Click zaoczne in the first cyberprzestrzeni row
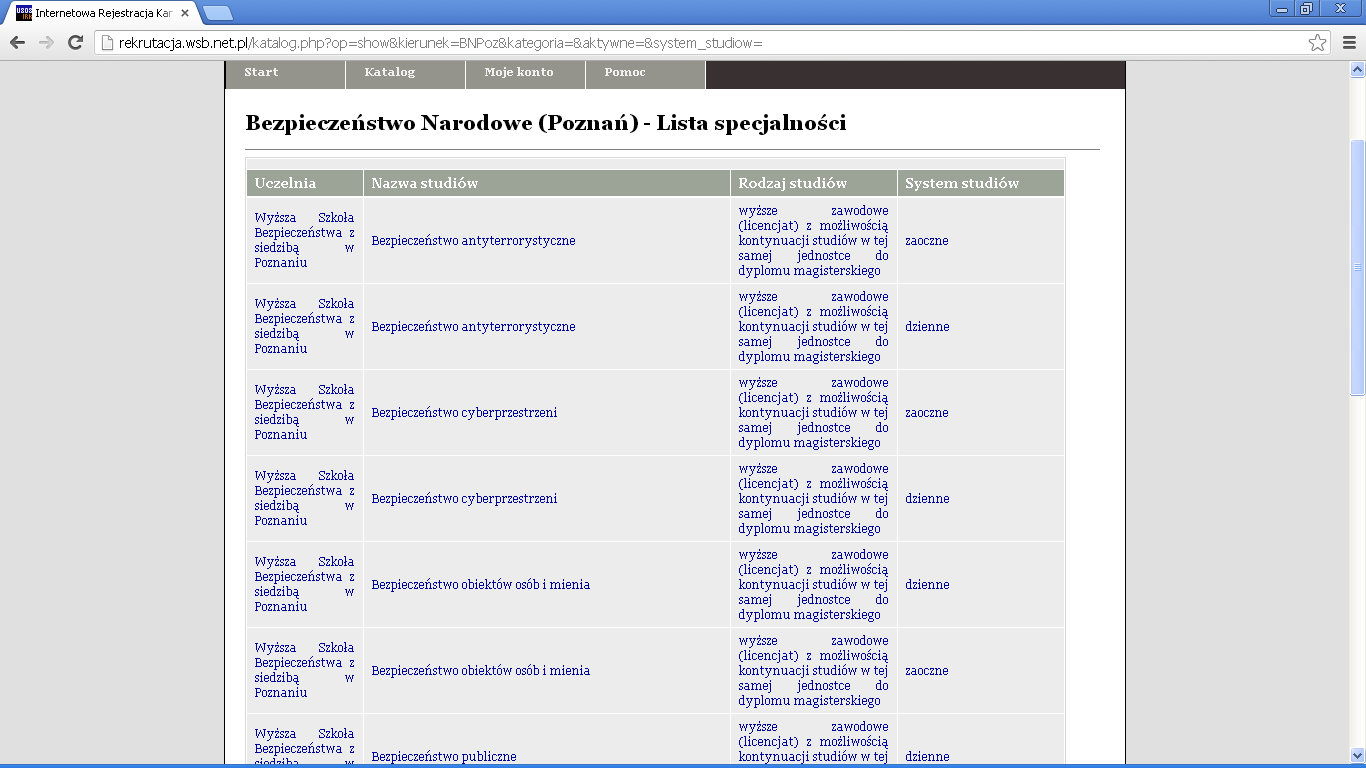This screenshot has width=1366, height=768. (x=927, y=413)
